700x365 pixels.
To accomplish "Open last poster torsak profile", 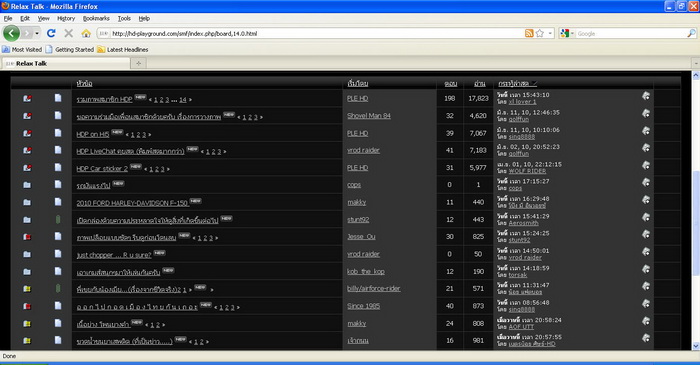I will 518,275.
